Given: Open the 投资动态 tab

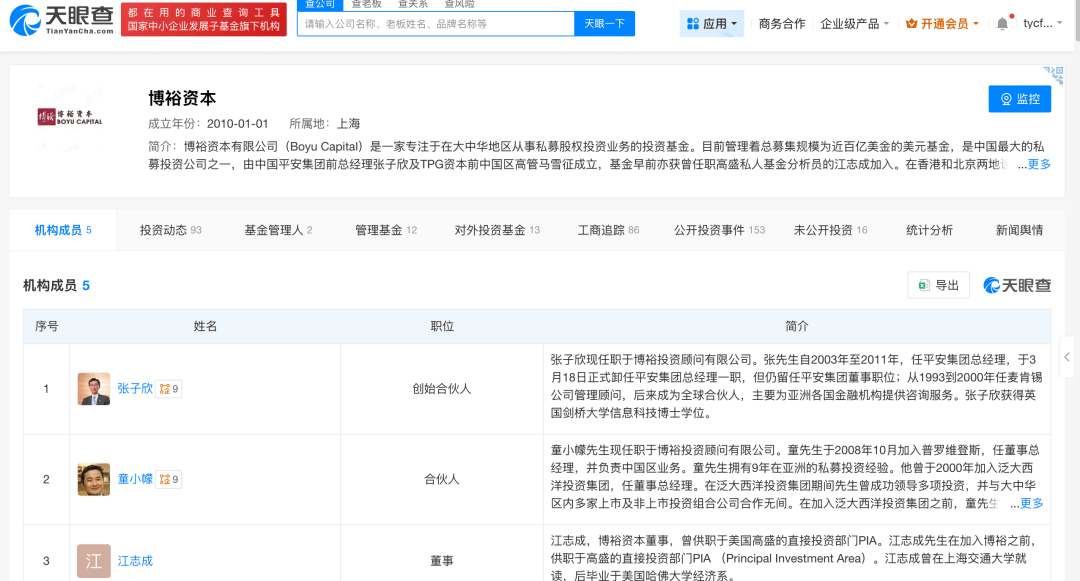Looking at the screenshot, I should (160, 229).
